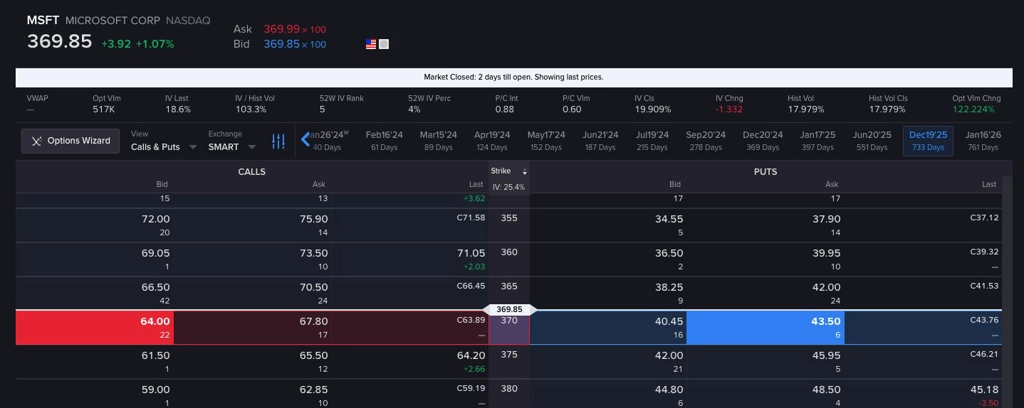Click the Market Closed notice banner

(x=513, y=77)
